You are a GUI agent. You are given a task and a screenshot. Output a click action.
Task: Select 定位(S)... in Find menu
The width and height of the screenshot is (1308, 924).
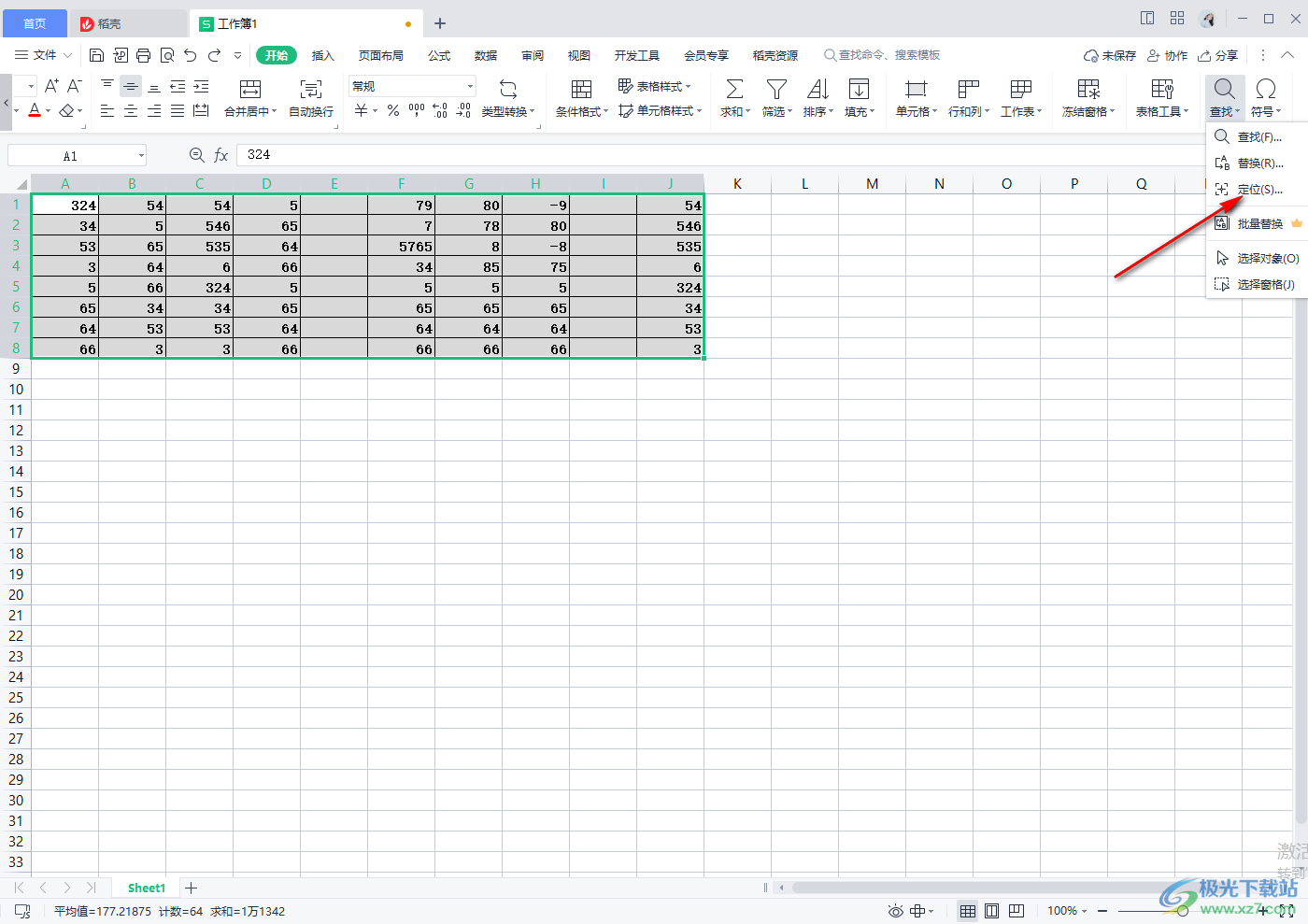coord(1257,190)
